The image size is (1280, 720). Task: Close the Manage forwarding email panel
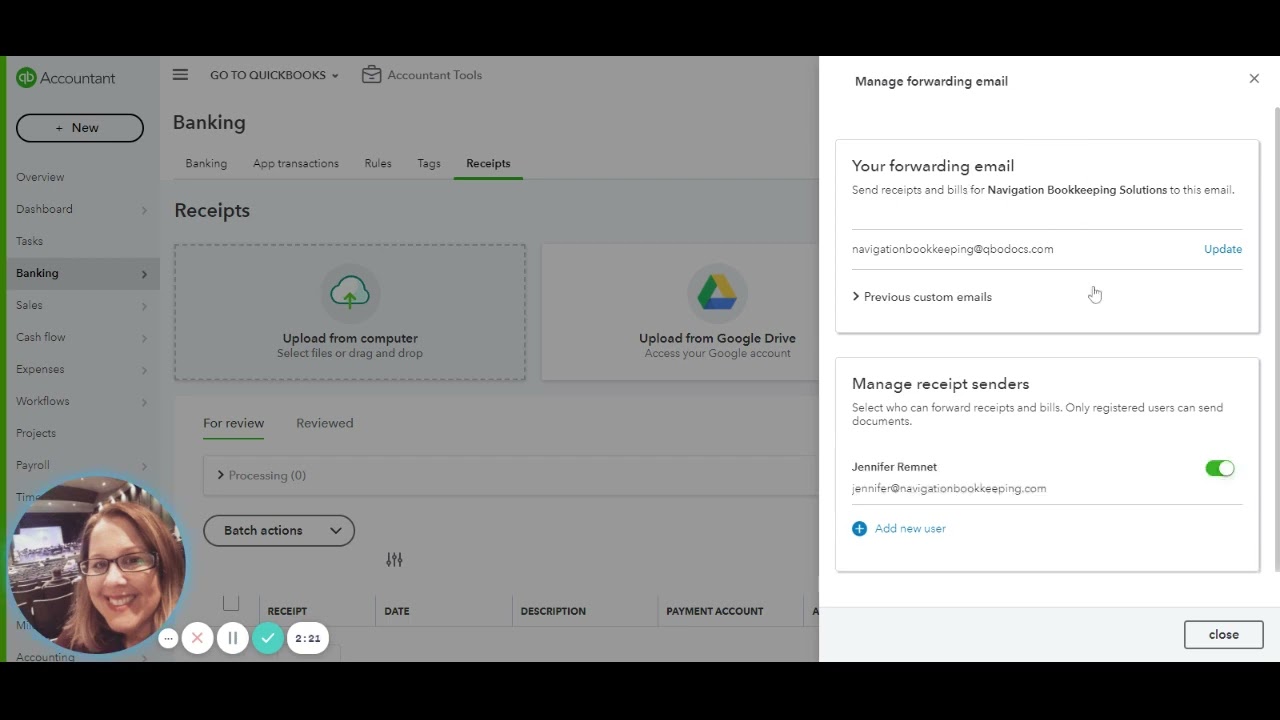click(1254, 79)
